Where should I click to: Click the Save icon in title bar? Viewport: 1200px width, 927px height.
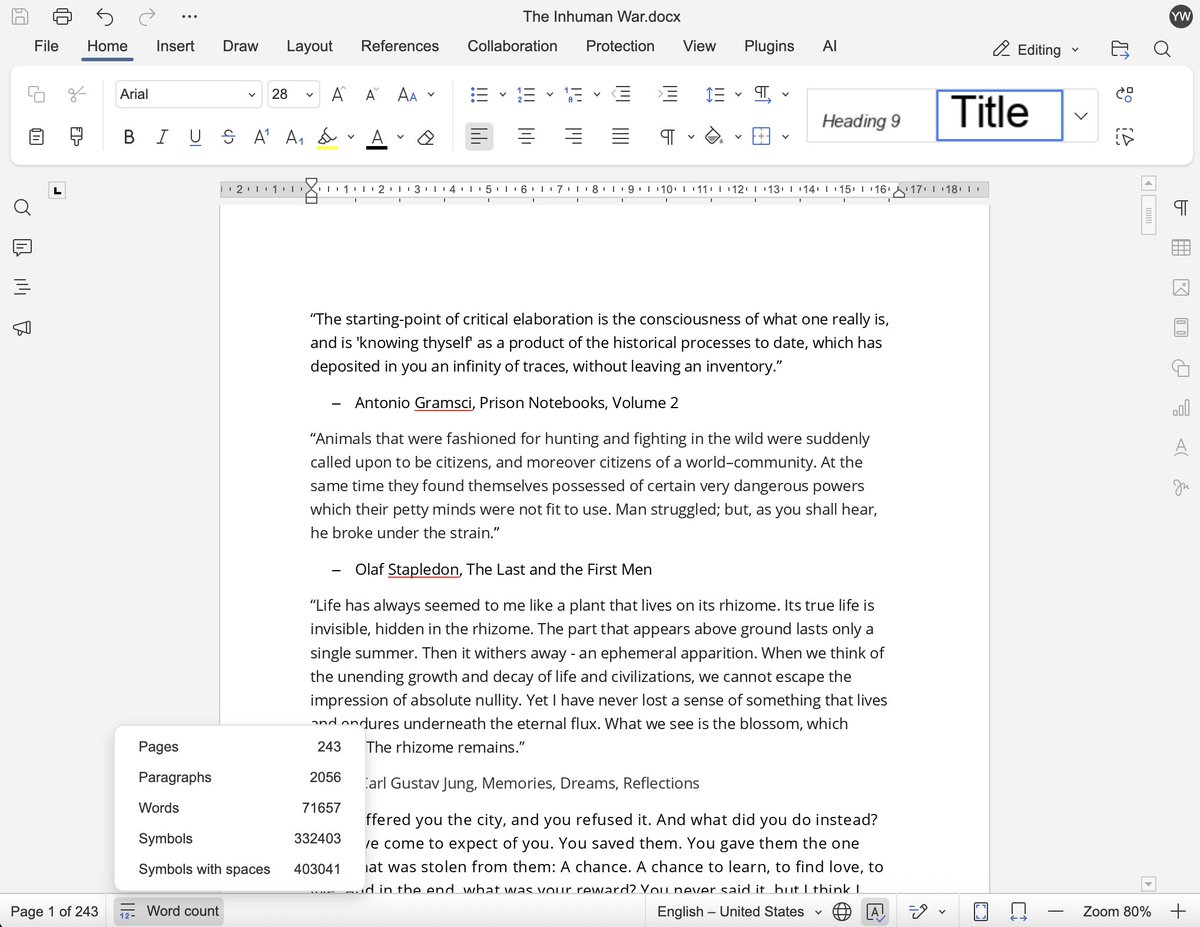(x=19, y=17)
